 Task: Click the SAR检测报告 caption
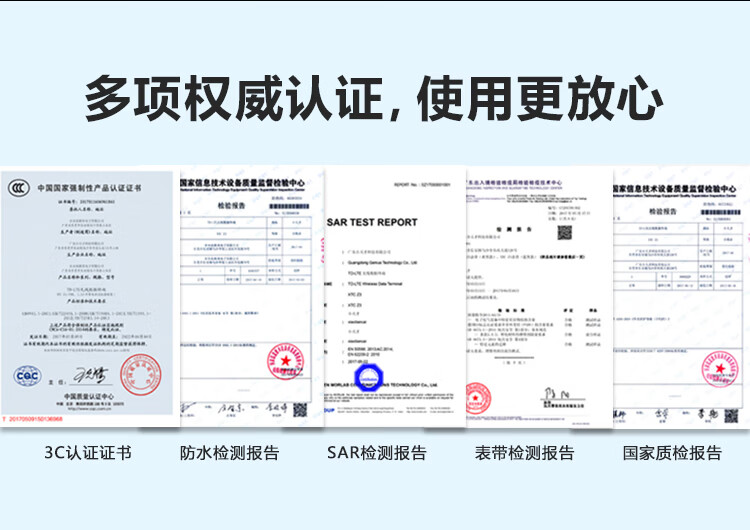coord(376,453)
